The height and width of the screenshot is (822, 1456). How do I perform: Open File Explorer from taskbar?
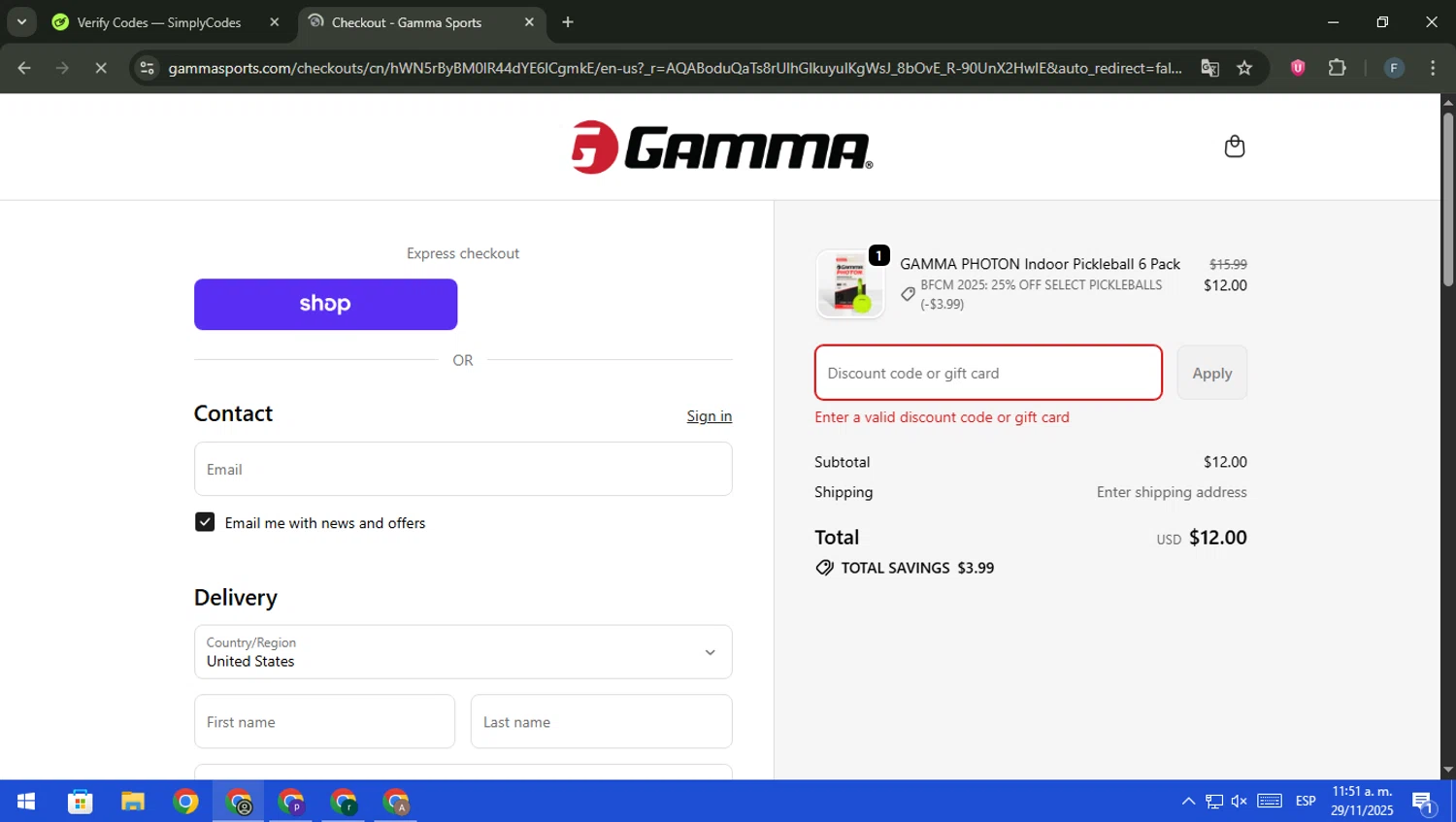(x=132, y=802)
